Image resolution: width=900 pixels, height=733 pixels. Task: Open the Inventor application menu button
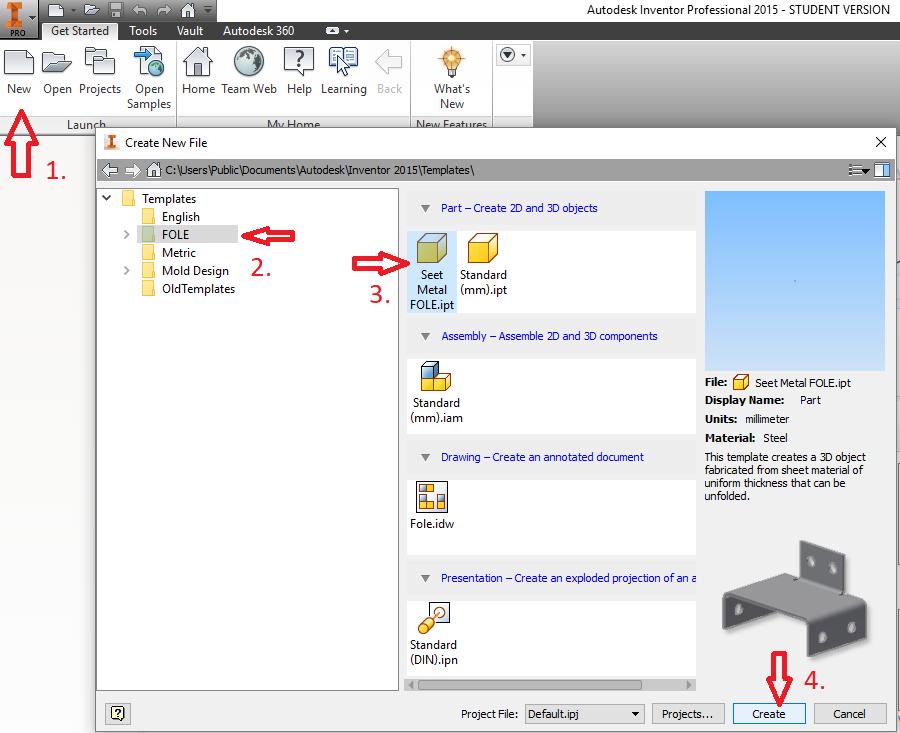[18, 19]
